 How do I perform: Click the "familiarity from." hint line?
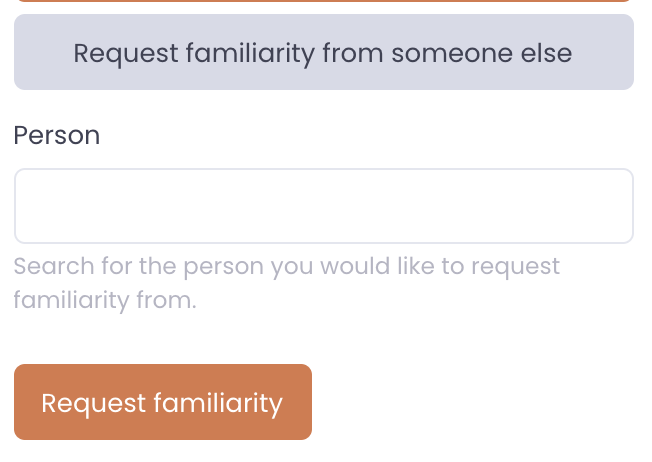pos(105,300)
